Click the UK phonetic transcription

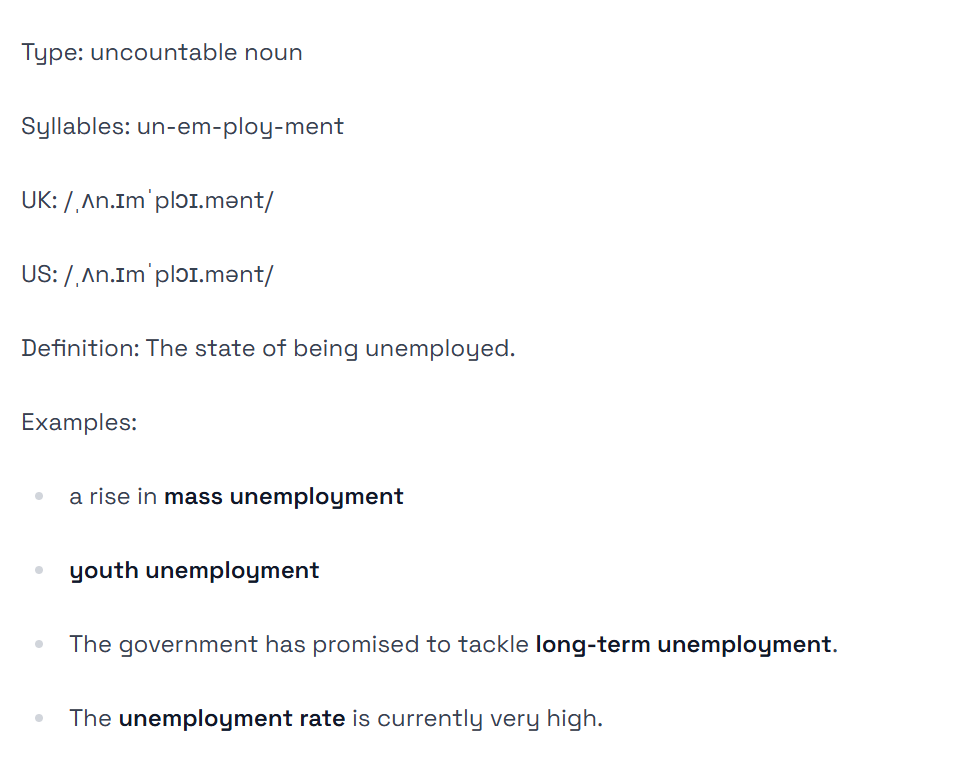[x=168, y=201]
